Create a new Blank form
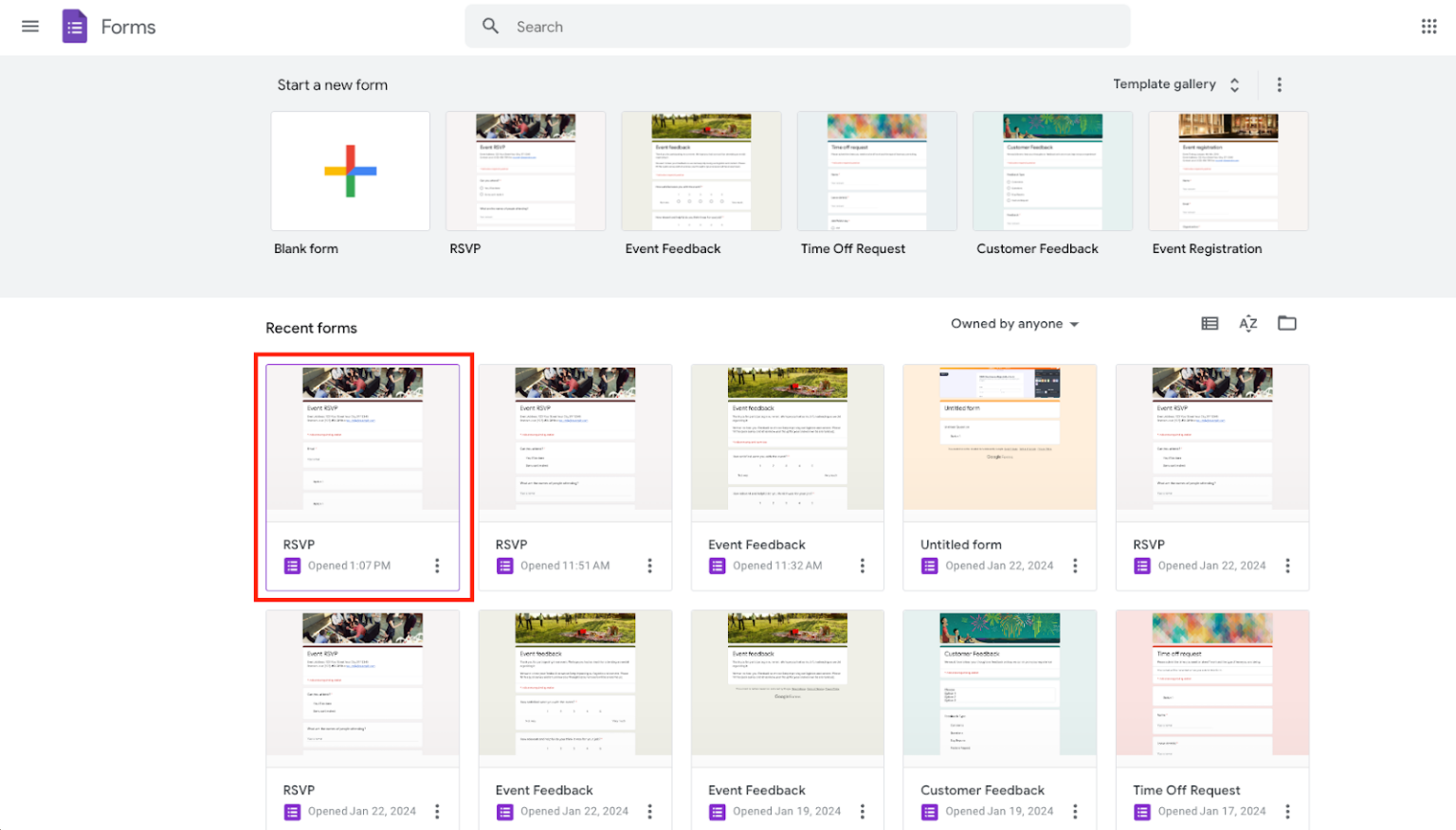 pyautogui.click(x=350, y=171)
